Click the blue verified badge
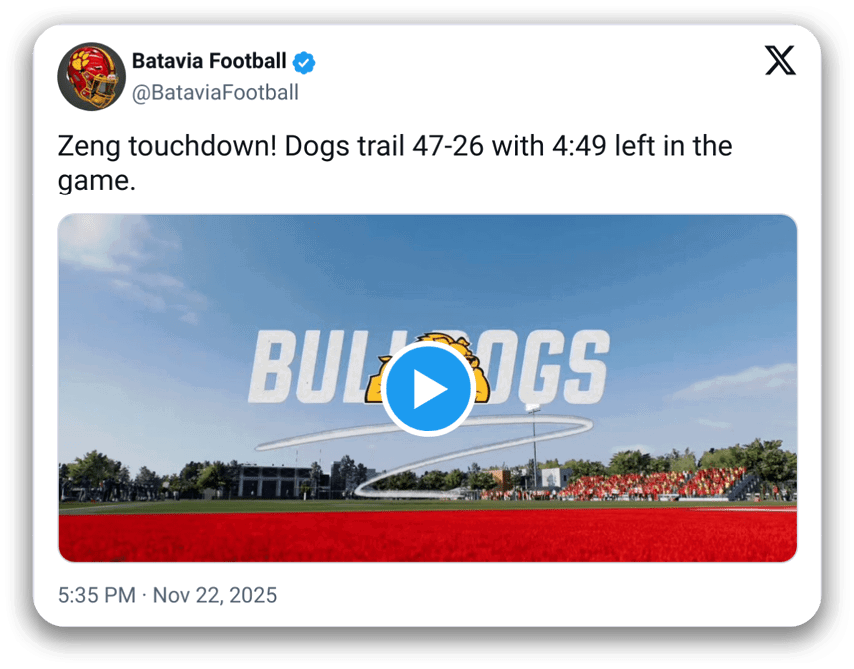The image size is (854, 669). point(304,62)
